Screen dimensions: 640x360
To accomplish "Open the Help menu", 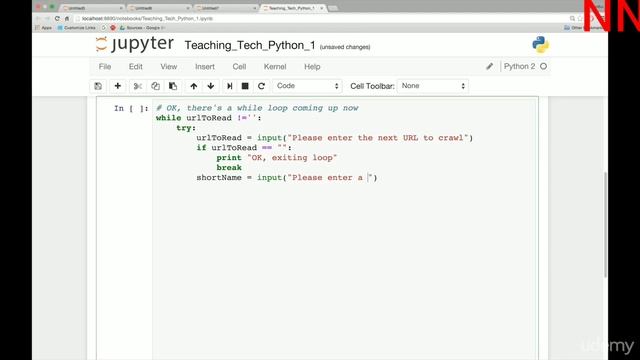I will tap(312, 67).
